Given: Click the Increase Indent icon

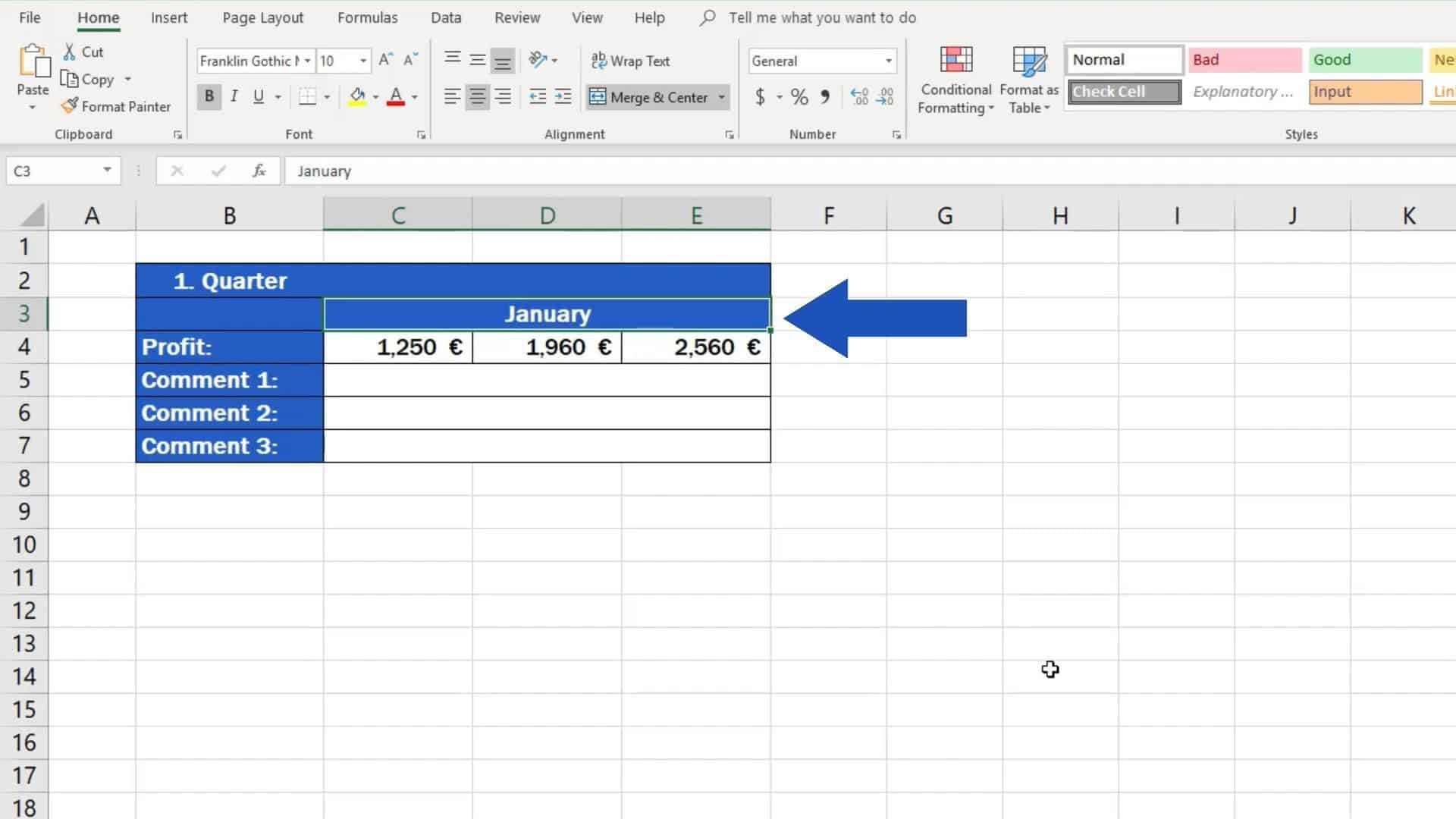Looking at the screenshot, I should coord(563,97).
